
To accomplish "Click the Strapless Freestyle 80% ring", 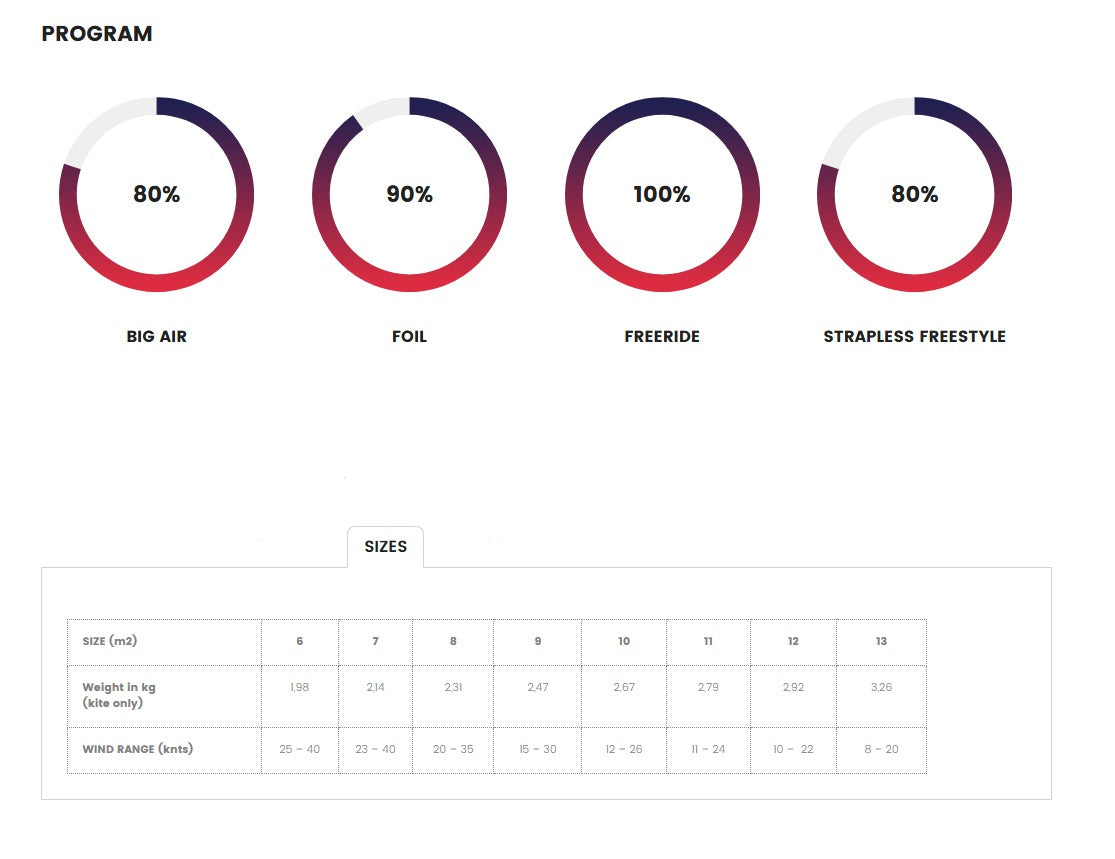I will click(914, 195).
